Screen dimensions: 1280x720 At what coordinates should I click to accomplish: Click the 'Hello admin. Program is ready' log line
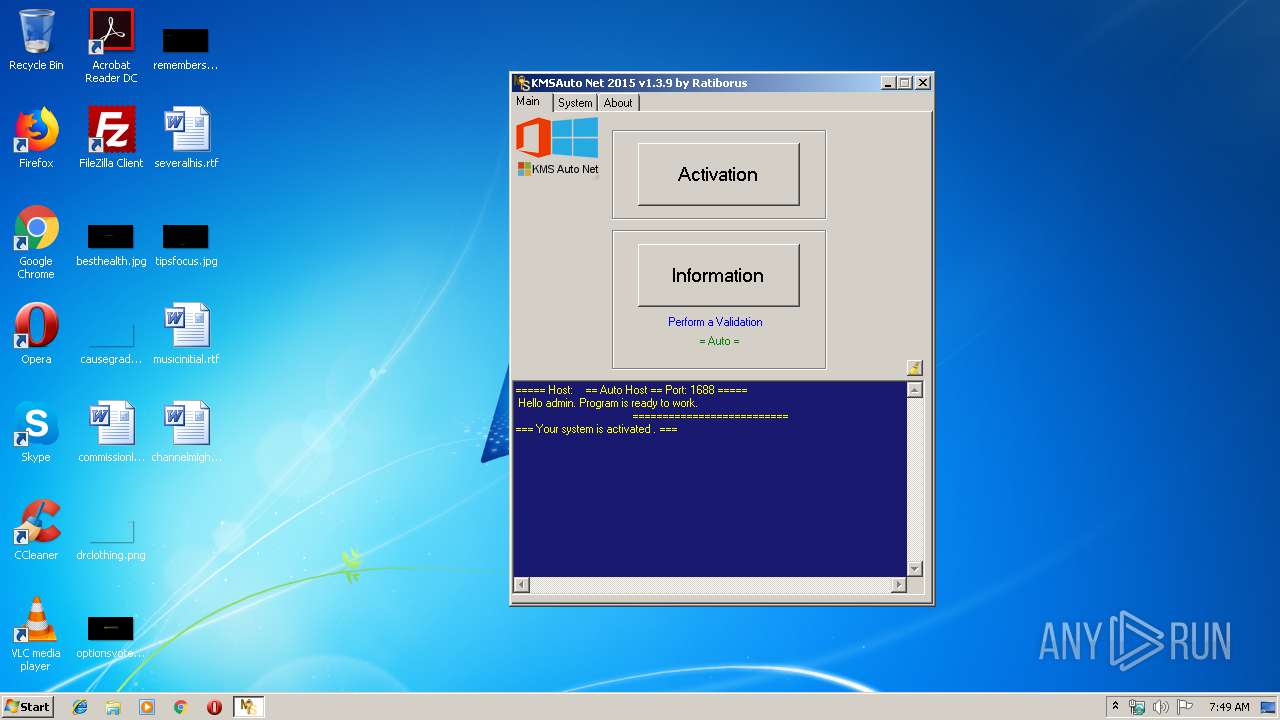click(607, 403)
